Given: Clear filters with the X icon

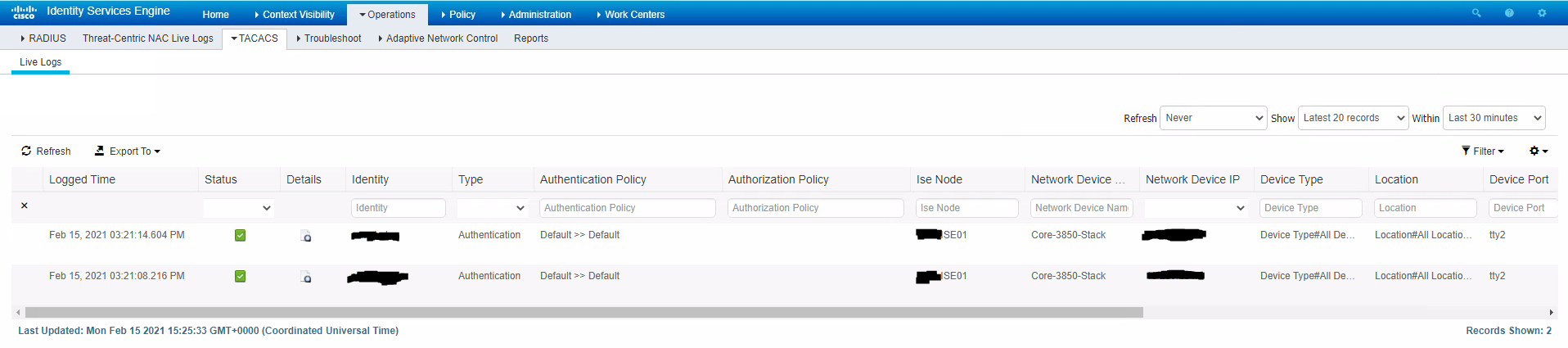Looking at the screenshot, I should (x=25, y=206).
